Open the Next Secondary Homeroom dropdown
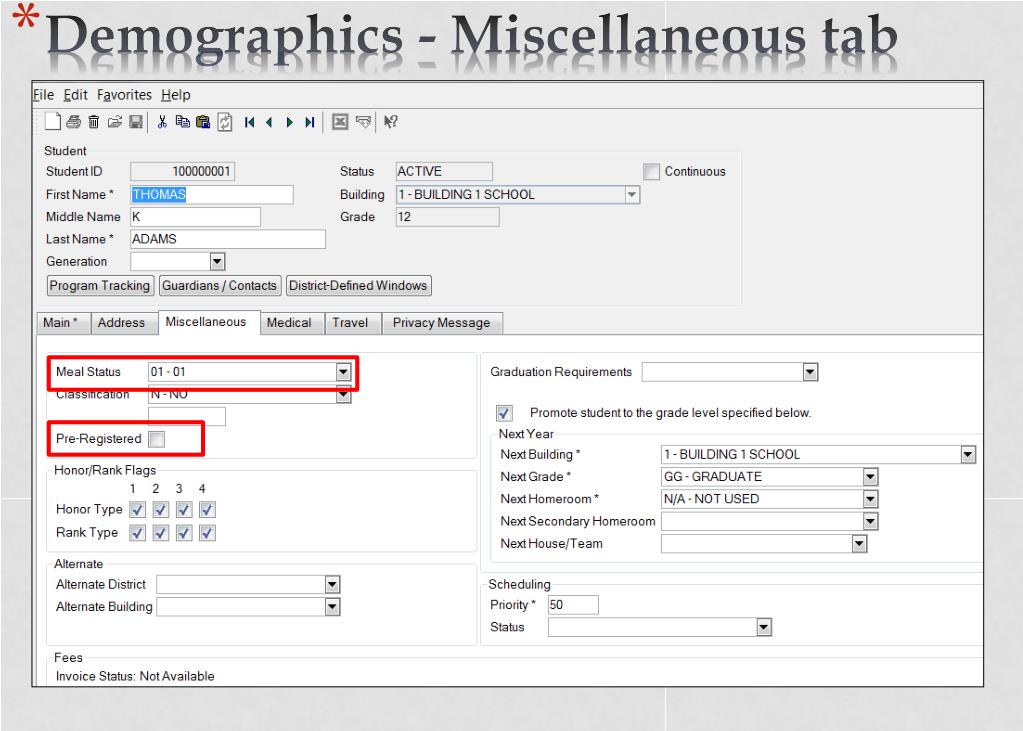1023x731 pixels. (x=870, y=521)
